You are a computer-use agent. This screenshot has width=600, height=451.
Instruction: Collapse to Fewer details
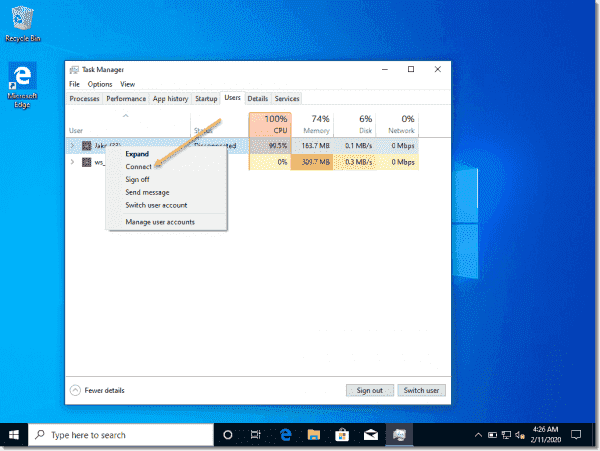pyautogui.click(x=99, y=390)
